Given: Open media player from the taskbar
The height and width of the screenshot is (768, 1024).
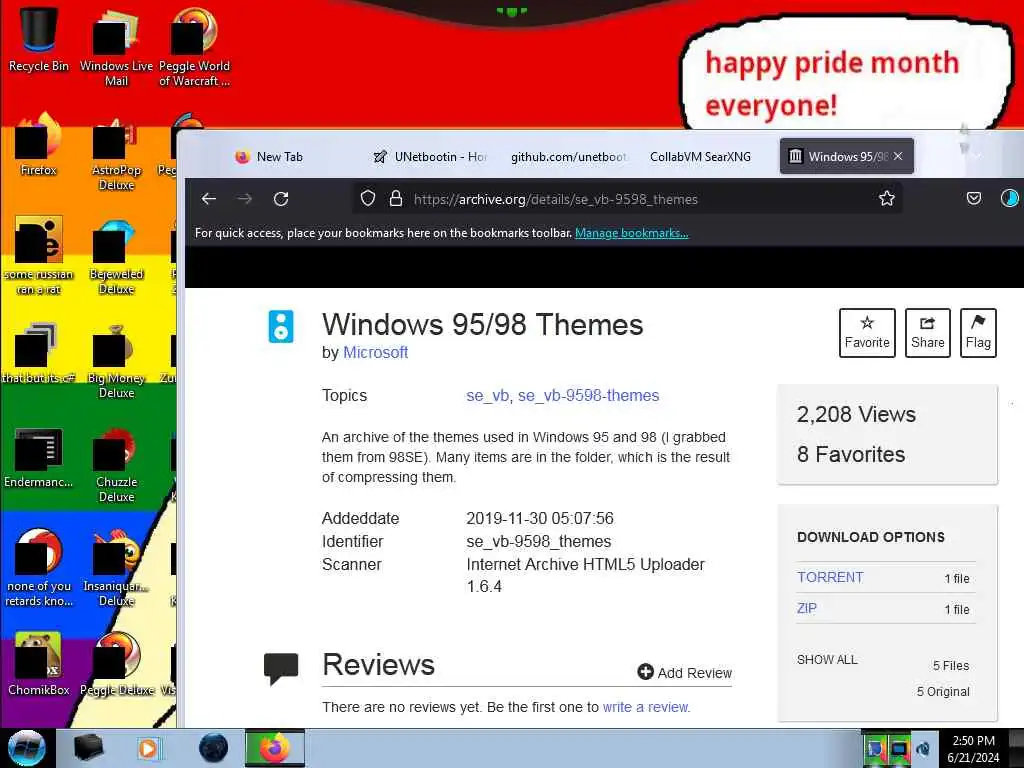Looking at the screenshot, I should (148, 748).
